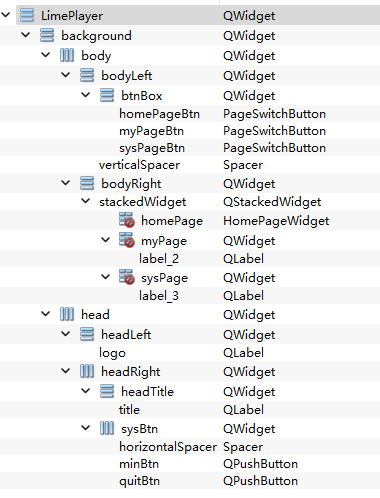The height and width of the screenshot is (498, 380).
Task: Select the label_2 object
Action: click(x=159, y=259)
